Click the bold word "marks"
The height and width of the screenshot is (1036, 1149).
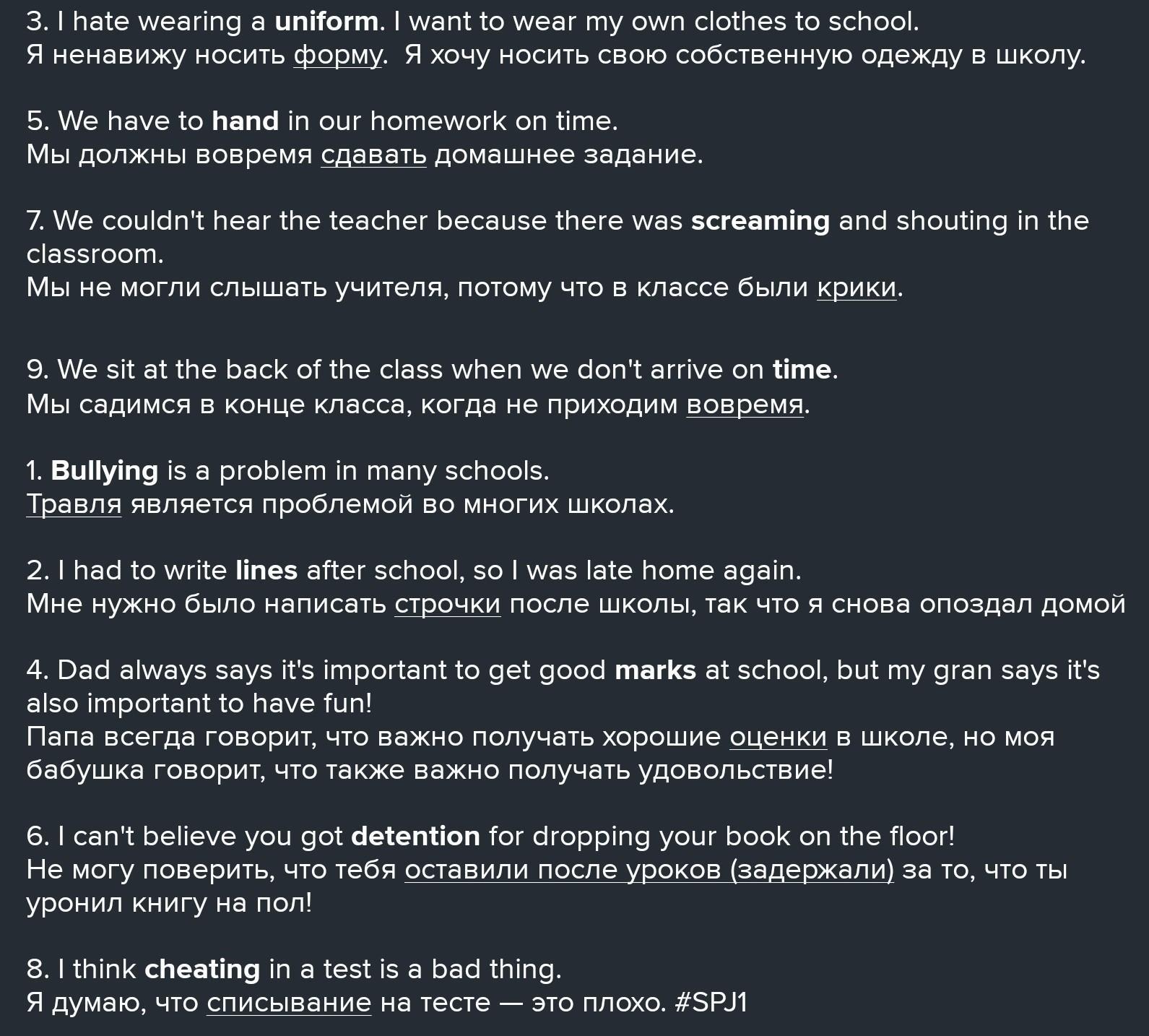point(655,670)
